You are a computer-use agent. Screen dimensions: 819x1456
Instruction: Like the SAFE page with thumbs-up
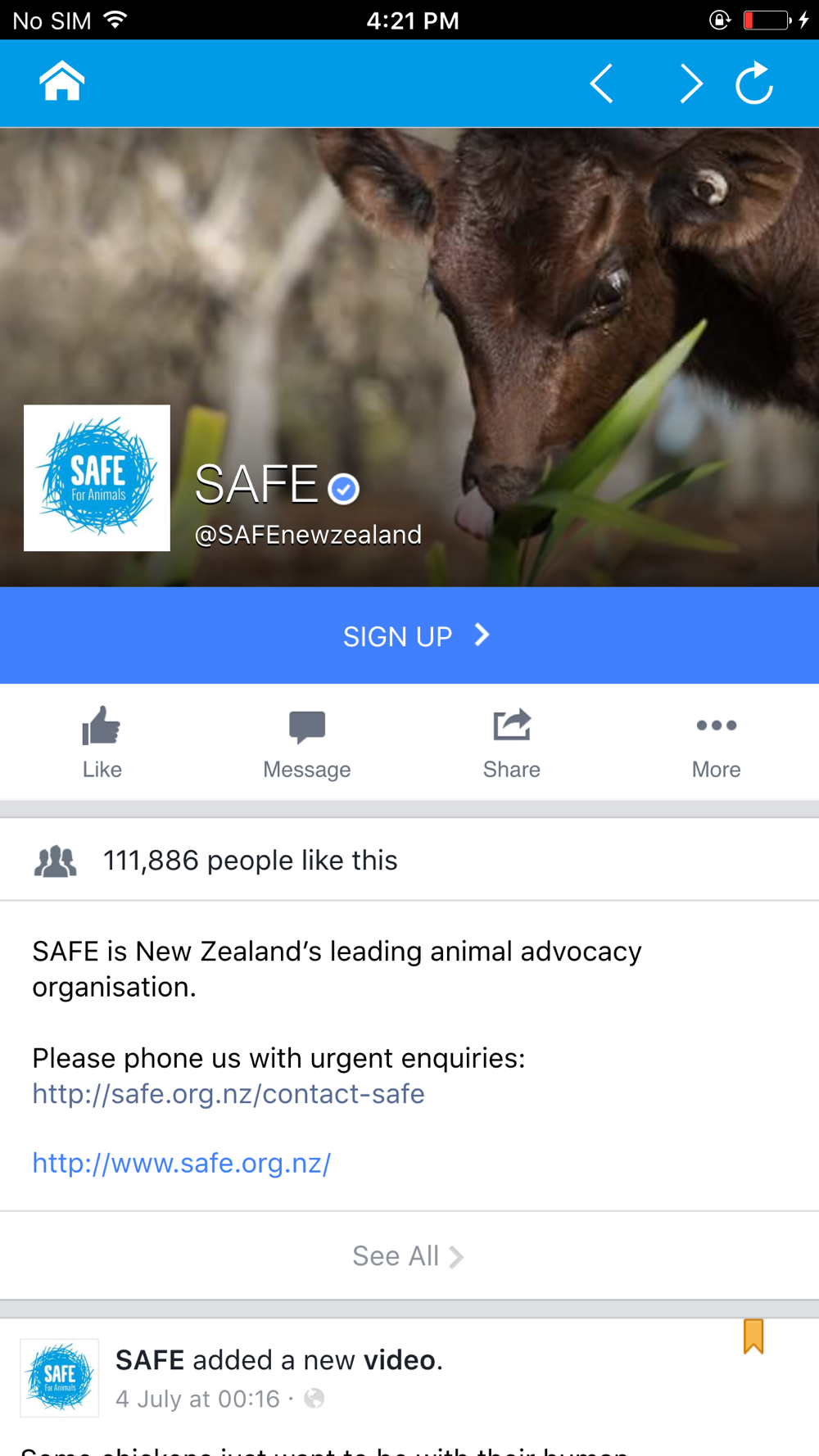pyautogui.click(x=102, y=743)
